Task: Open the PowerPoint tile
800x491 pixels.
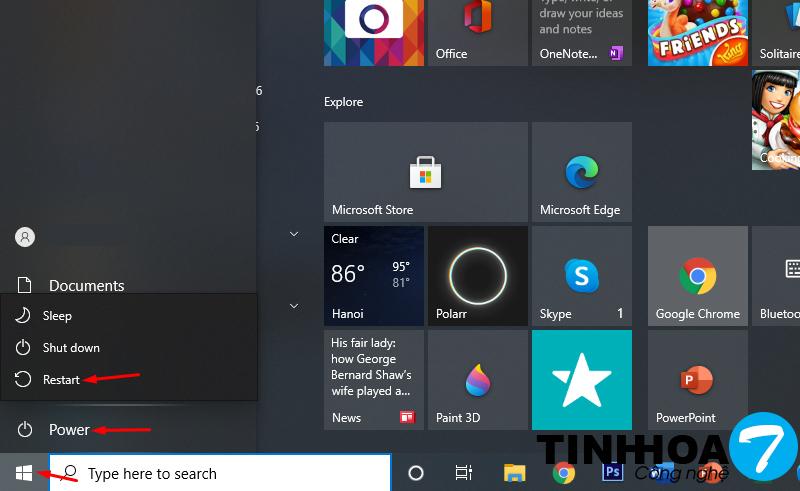Action: (697, 380)
